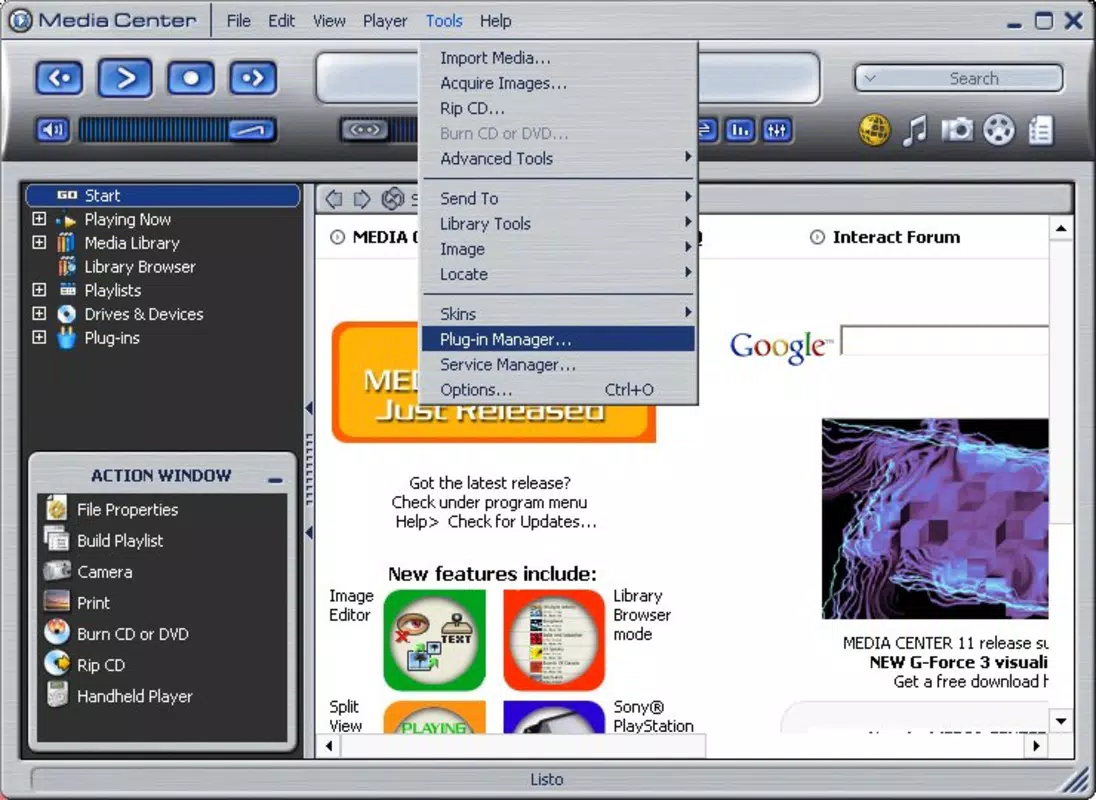Select Rip CD menu item

click(559, 108)
